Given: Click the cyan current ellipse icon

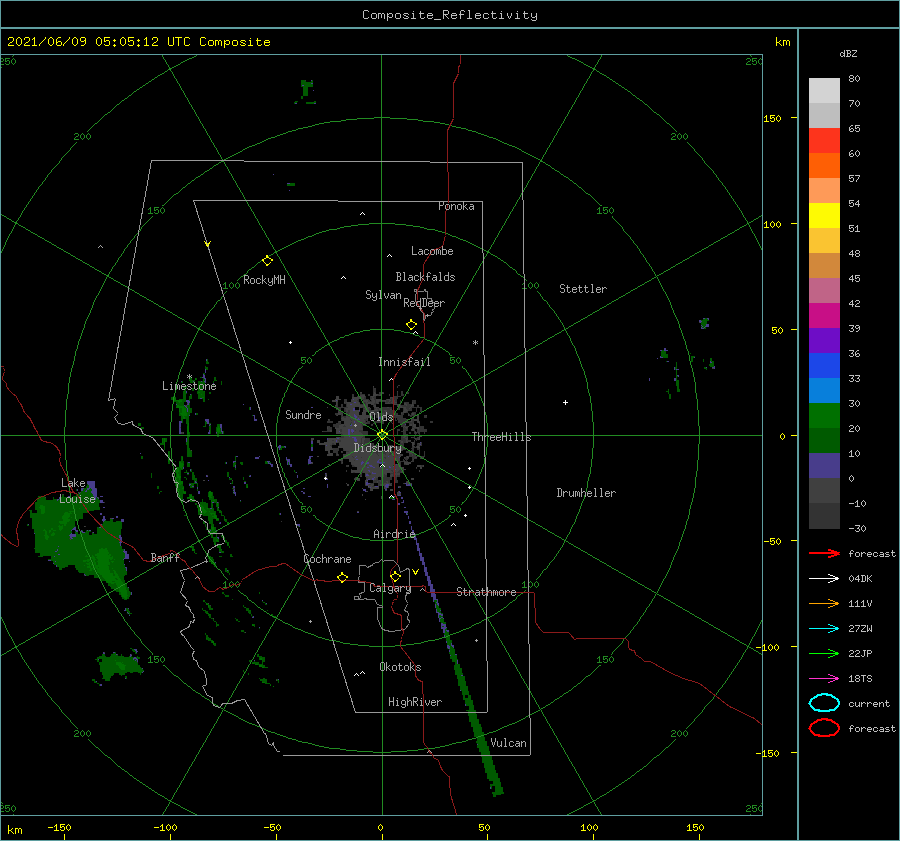Looking at the screenshot, I should coord(824,703).
